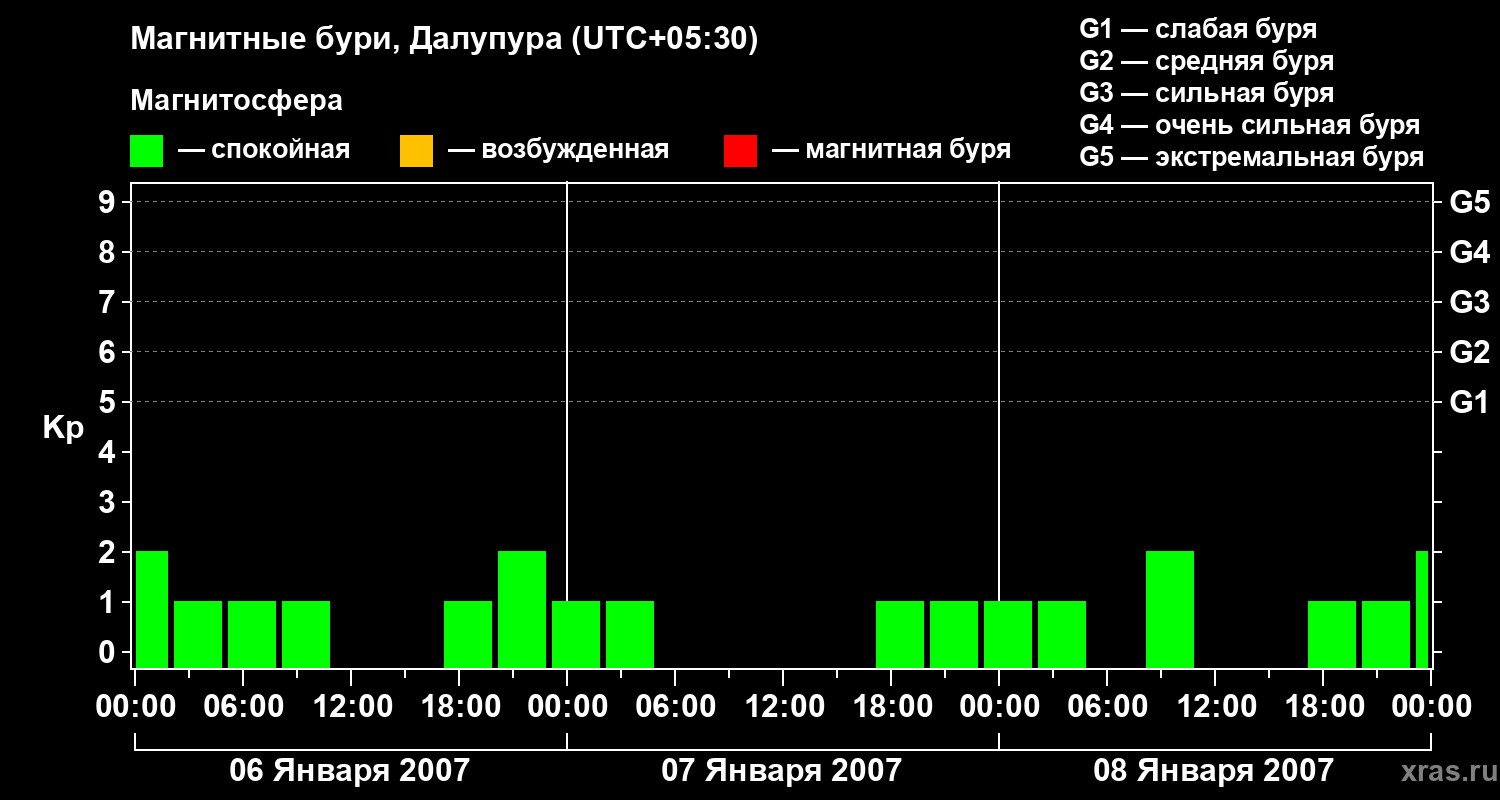Click the narrow Kp 2 bar ending 08 Января
This screenshot has width=1500, height=800.
pos(1422,609)
